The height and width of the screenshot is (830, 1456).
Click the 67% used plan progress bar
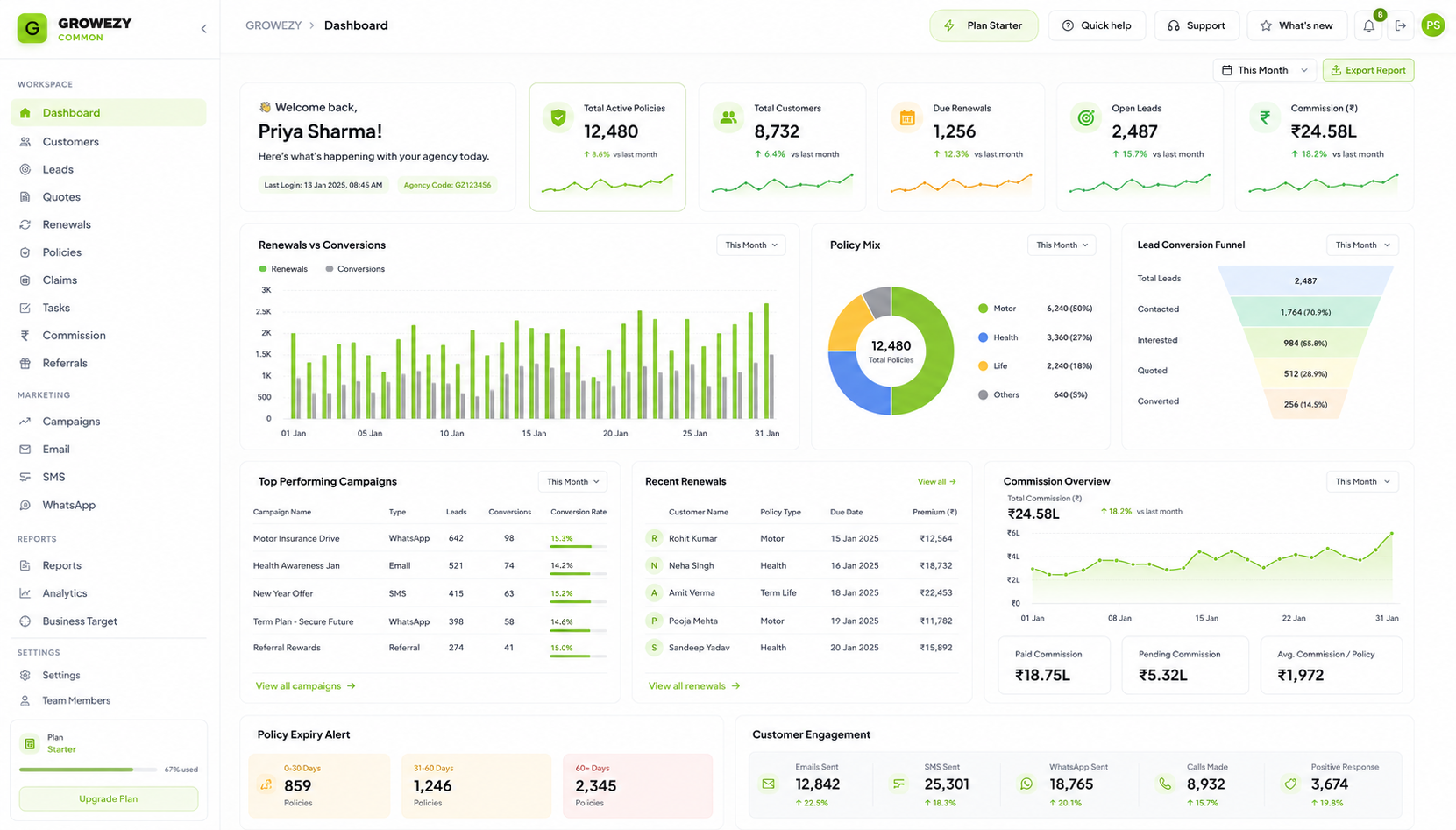click(89, 770)
